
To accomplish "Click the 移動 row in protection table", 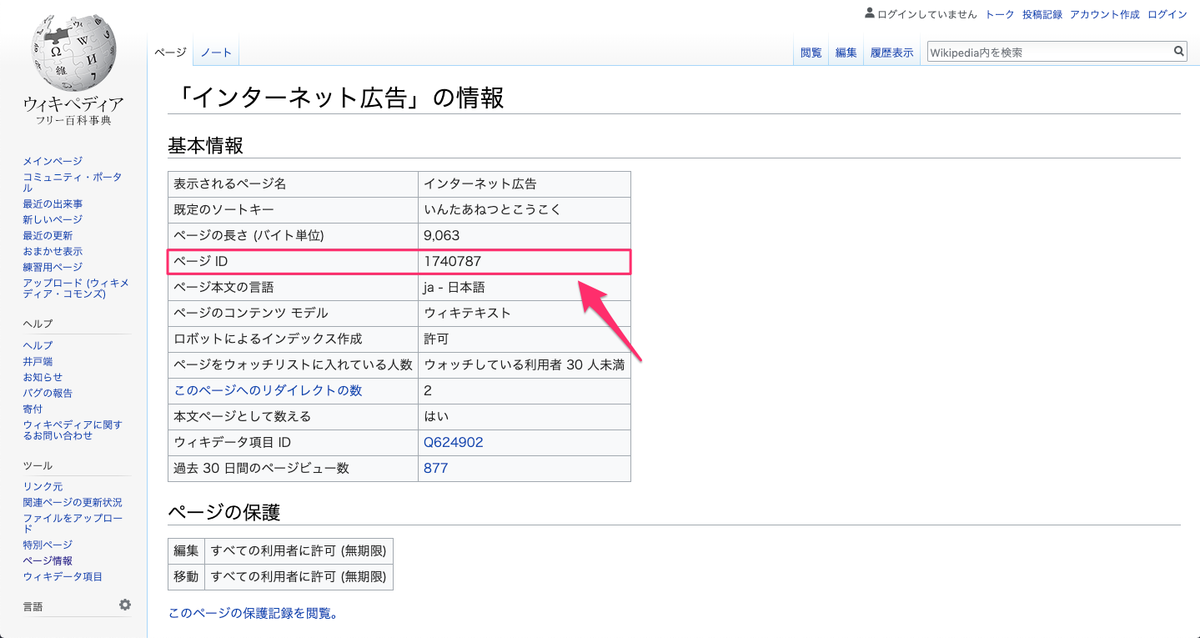I will [280, 576].
